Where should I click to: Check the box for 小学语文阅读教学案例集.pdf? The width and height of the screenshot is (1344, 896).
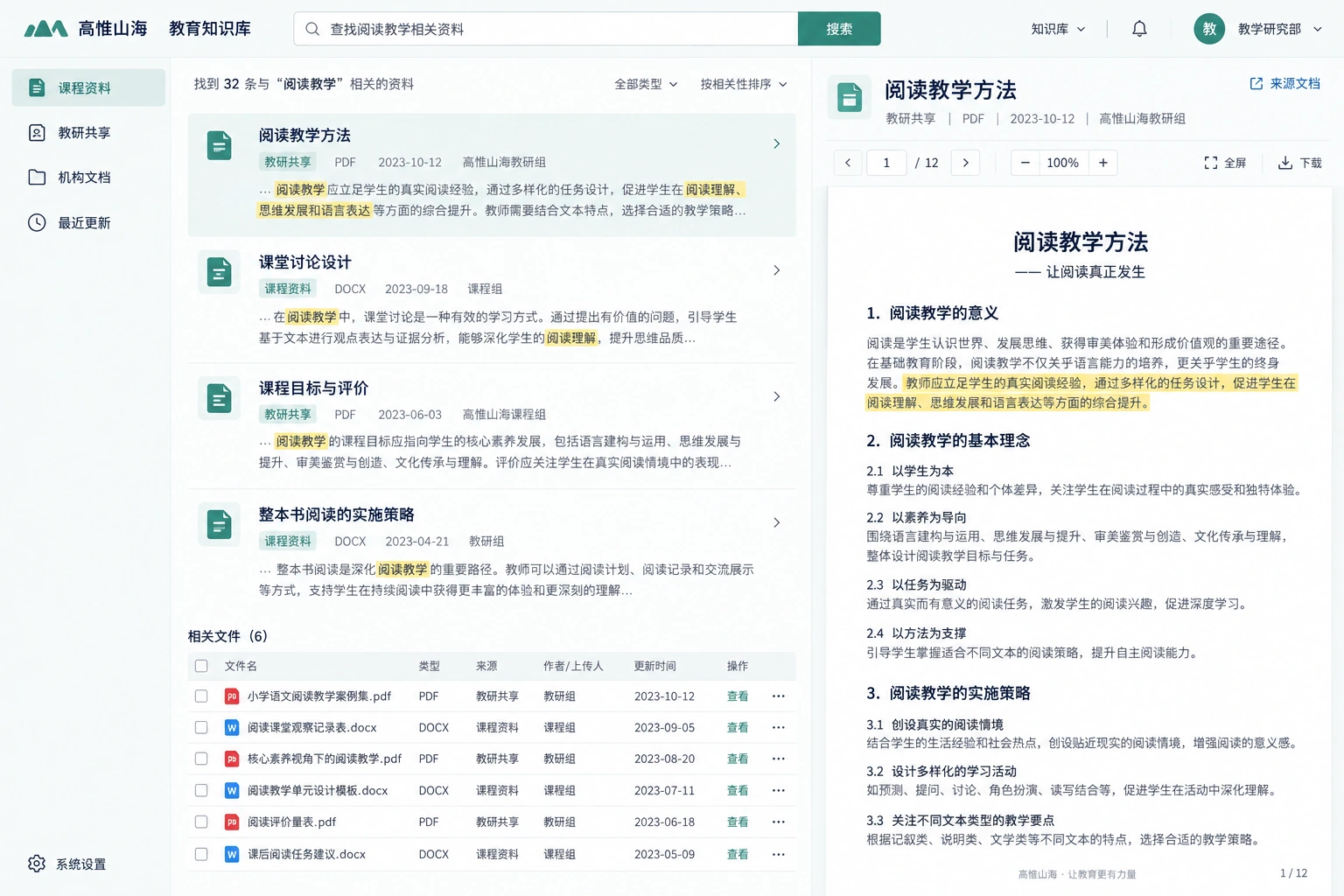(201, 696)
